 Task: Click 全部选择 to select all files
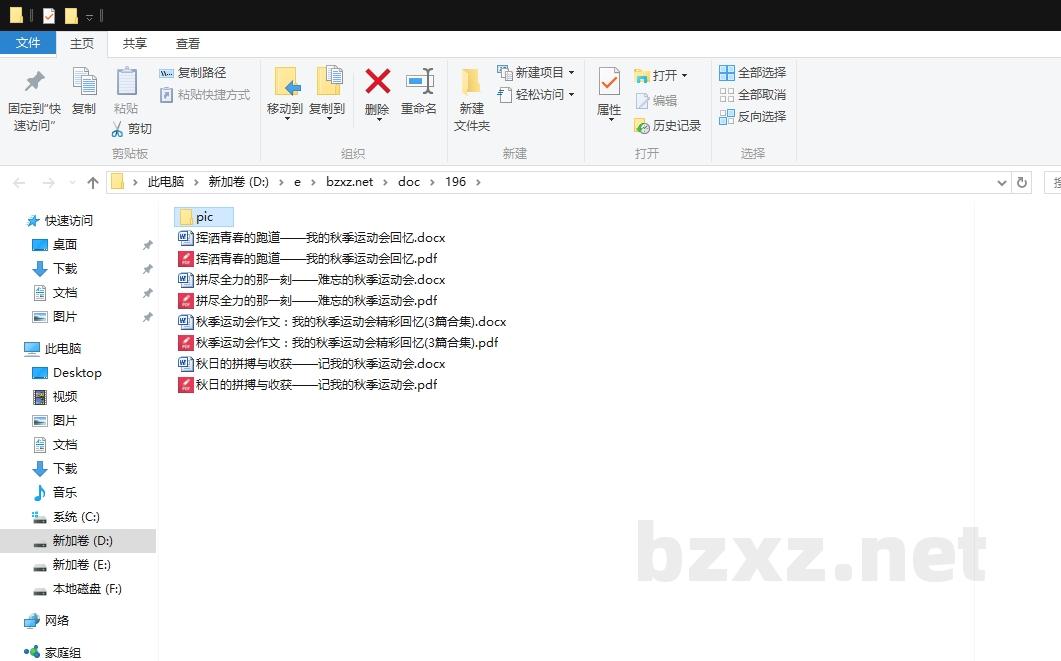click(x=752, y=72)
